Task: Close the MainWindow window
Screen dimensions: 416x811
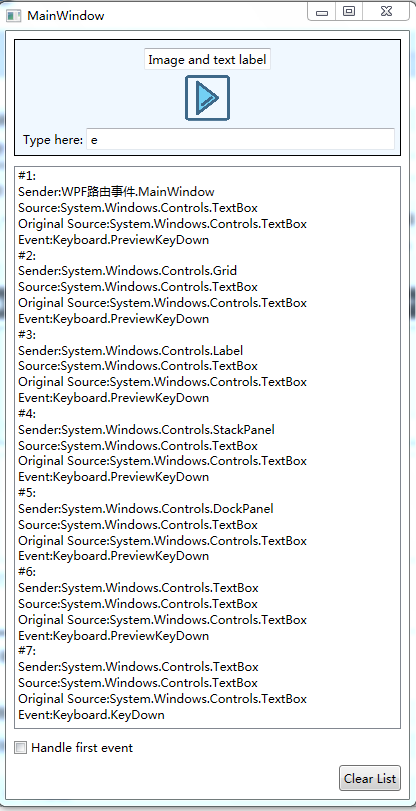Action: [x=386, y=12]
